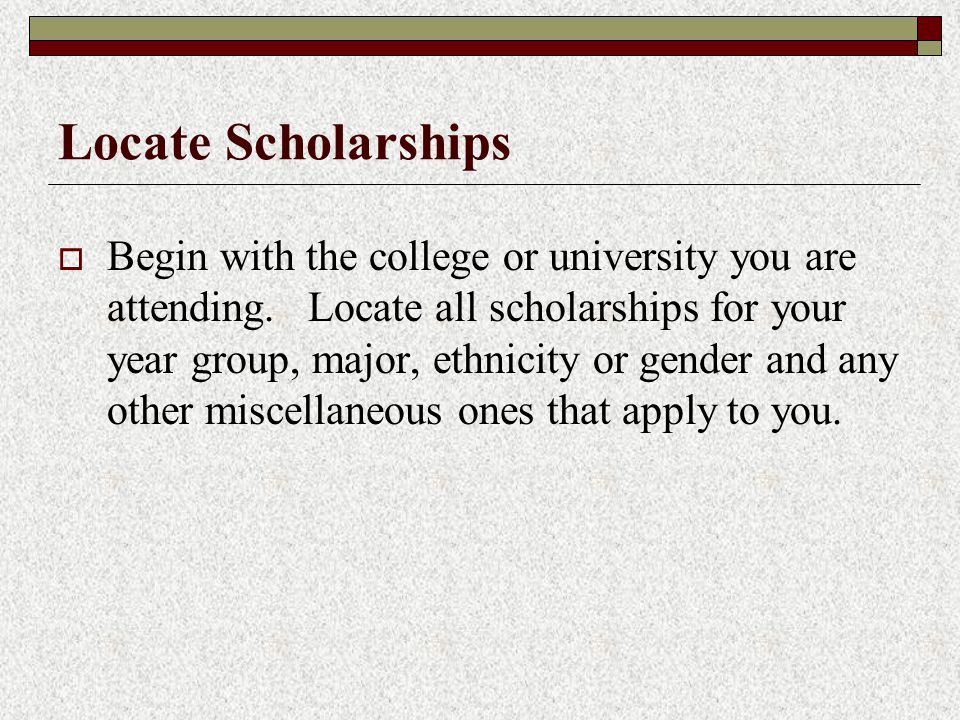Select the olive green header bar

click(x=473, y=29)
